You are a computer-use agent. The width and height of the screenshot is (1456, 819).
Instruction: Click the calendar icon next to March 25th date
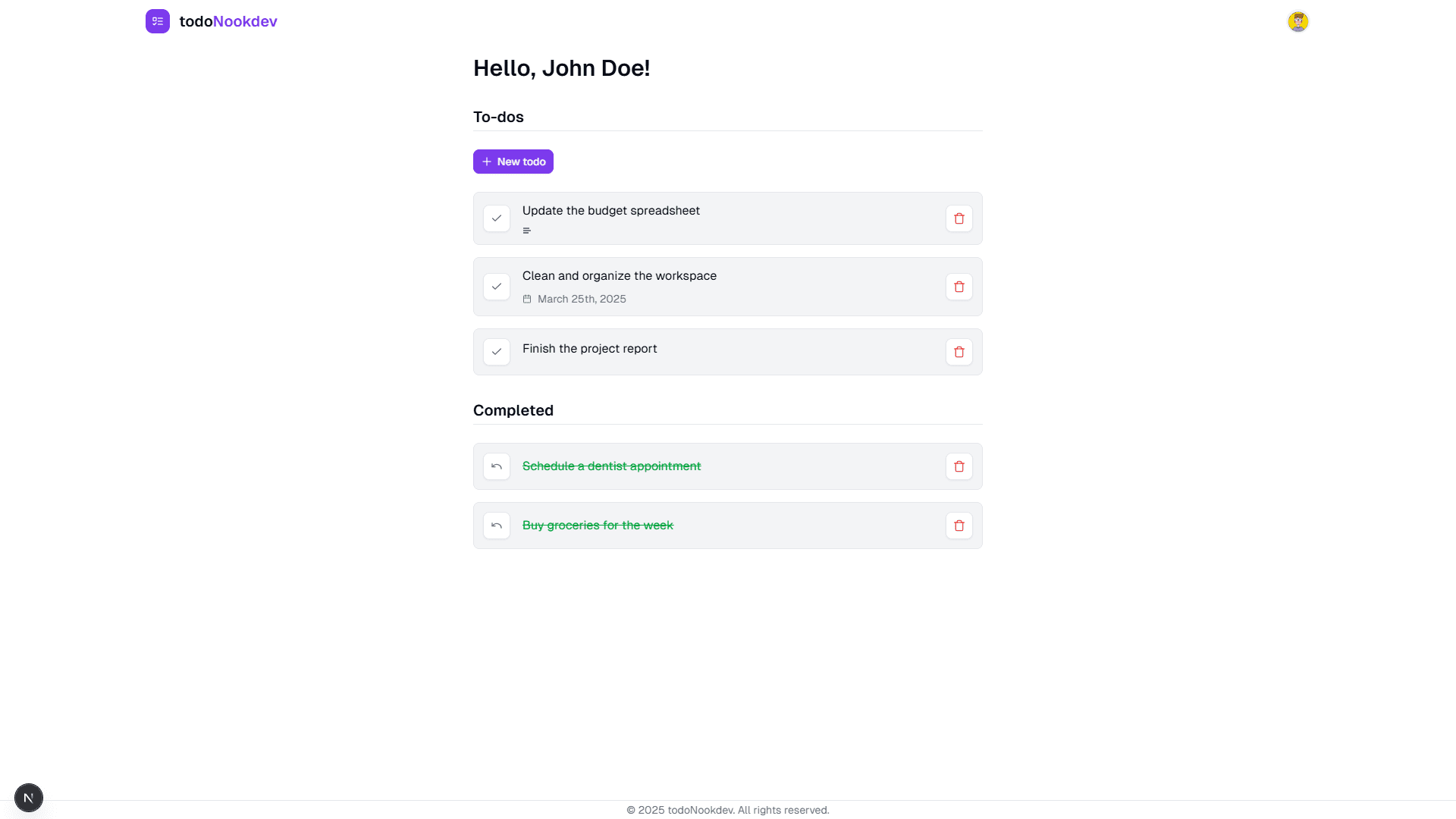tap(527, 299)
